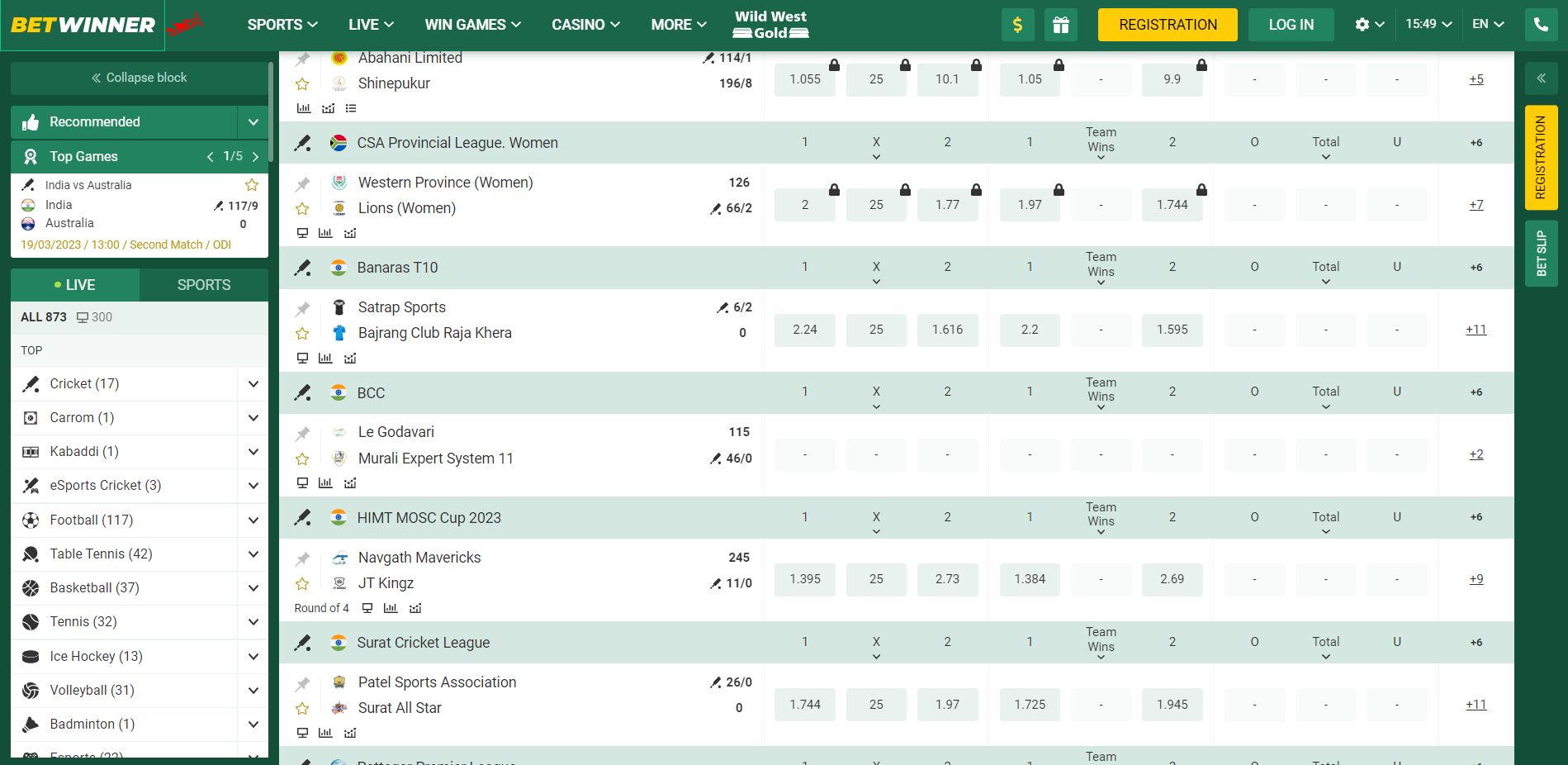Click the BETWINNER logo

(83, 25)
